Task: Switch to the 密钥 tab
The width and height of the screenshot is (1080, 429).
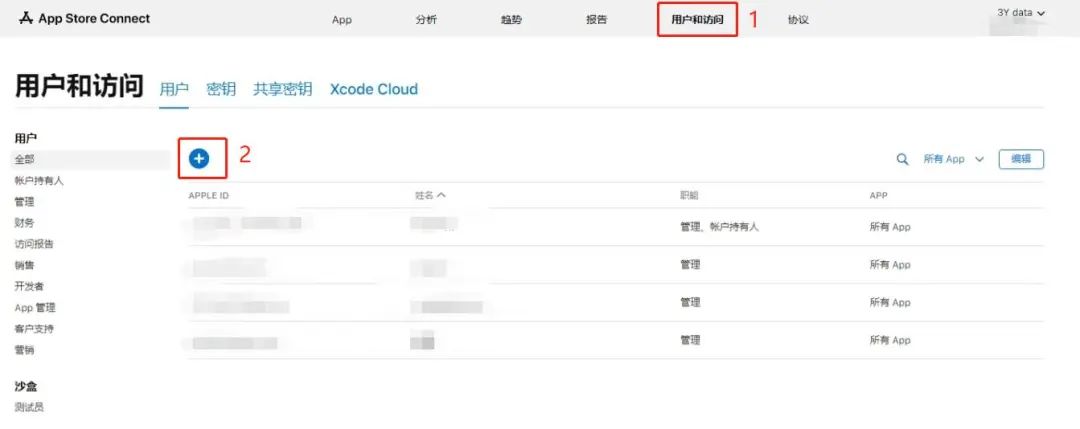Action: pyautogui.click(x=221, y=89)
